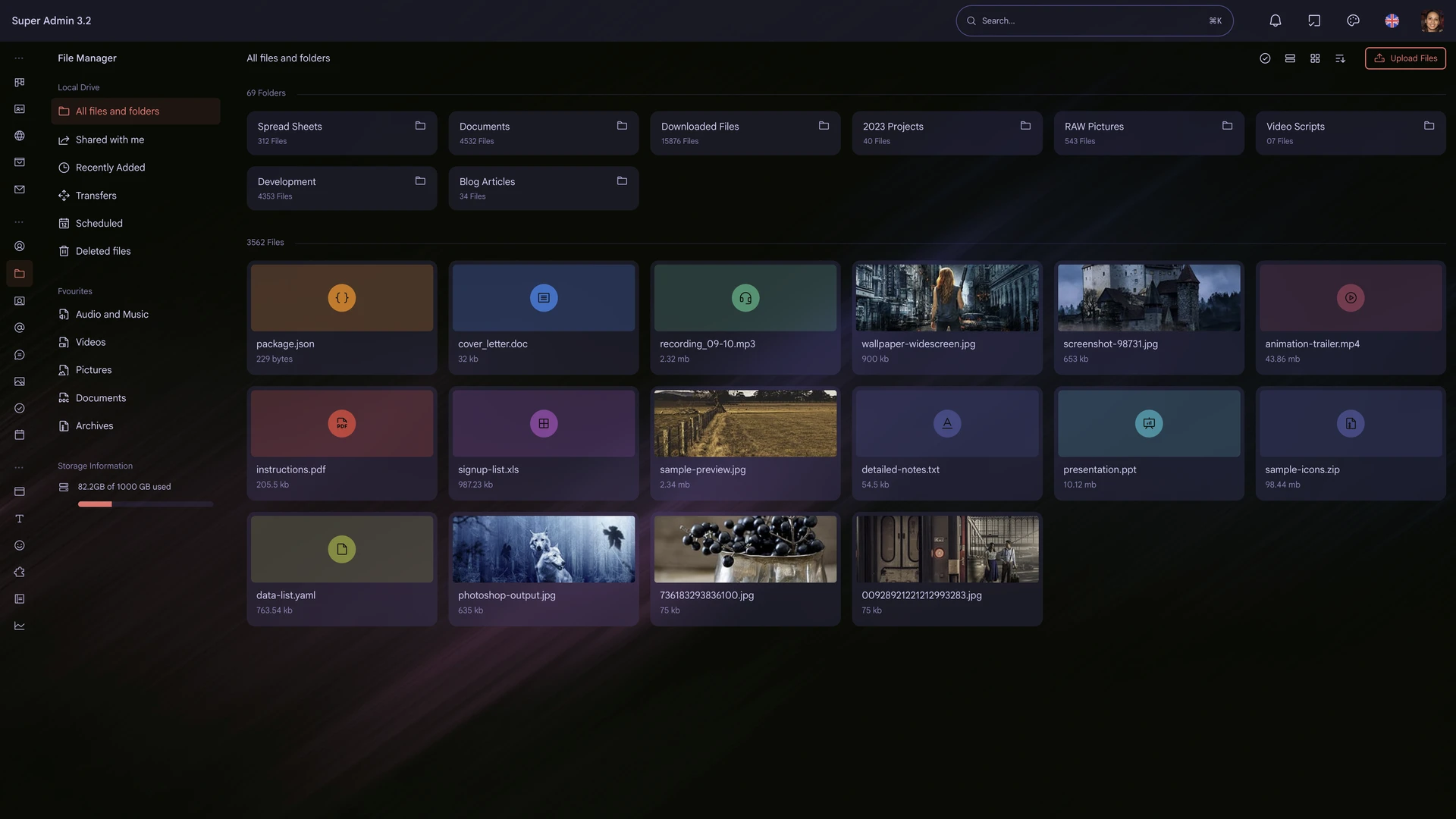1456x819 pixels.
Task: Click the at-sign icon in left rail
Action: (x=20, y=328)
